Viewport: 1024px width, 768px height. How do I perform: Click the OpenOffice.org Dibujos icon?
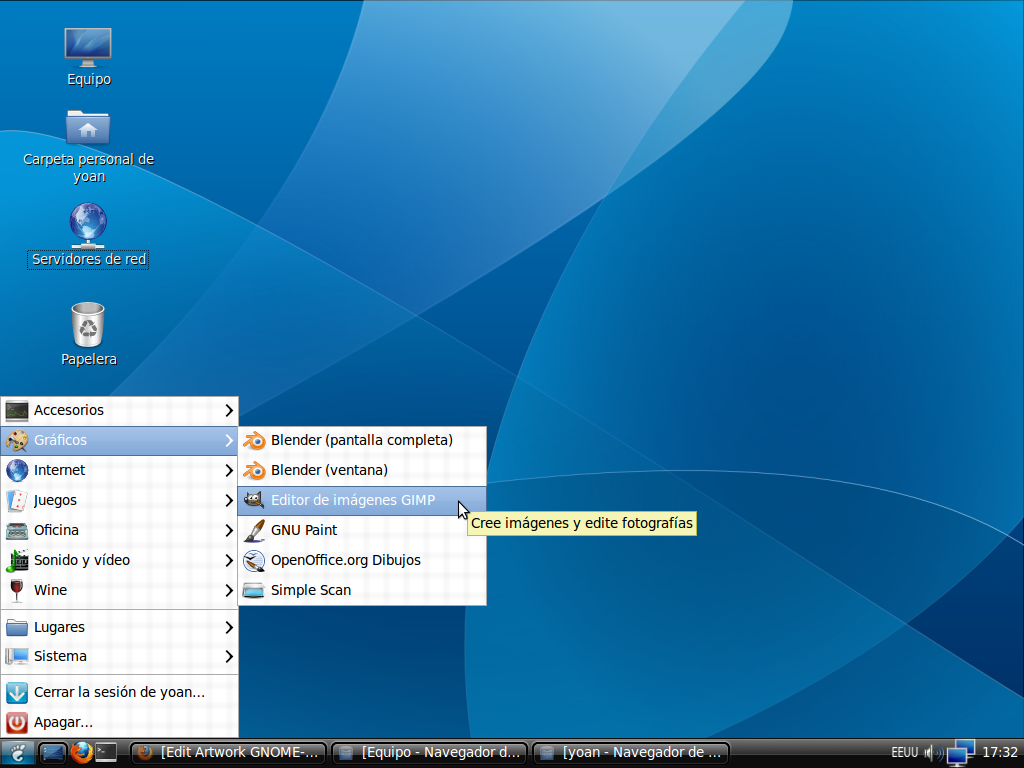coord(253,560)
